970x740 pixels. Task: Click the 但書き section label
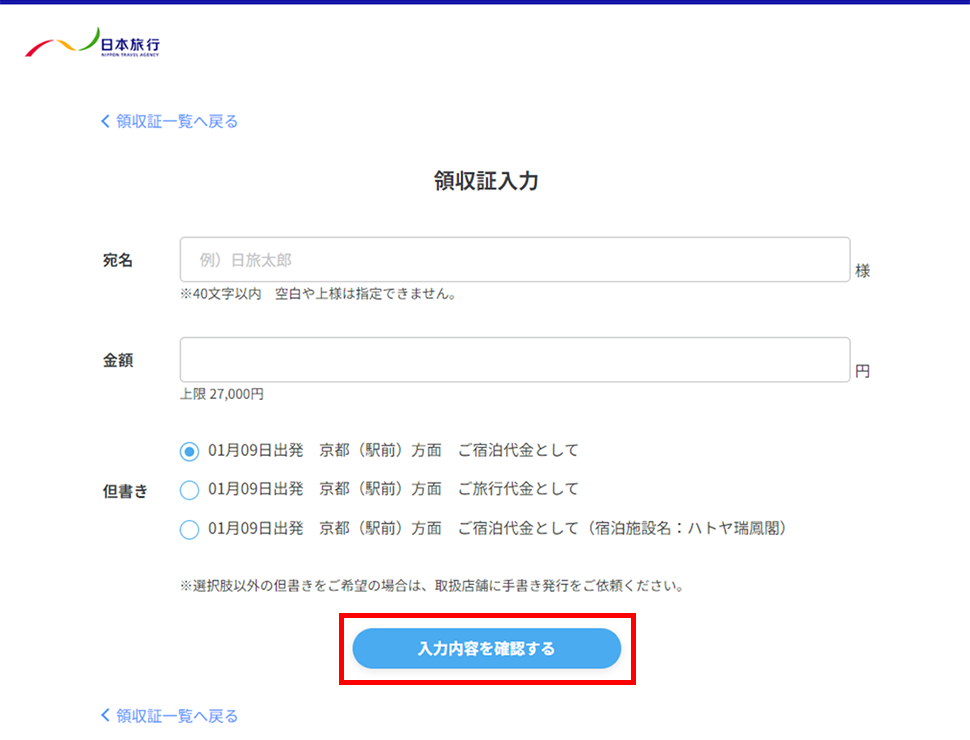pos(125,491)
